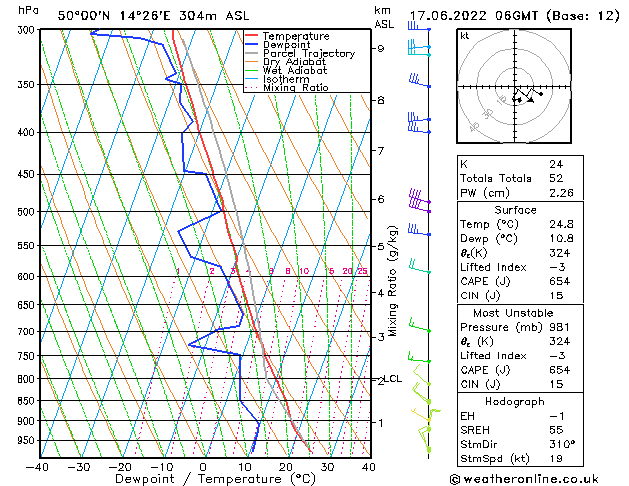The width and height of the screenshot is (629, 486).
Task: Click the surface Temp value 24.8
Action: pos(561,224)
